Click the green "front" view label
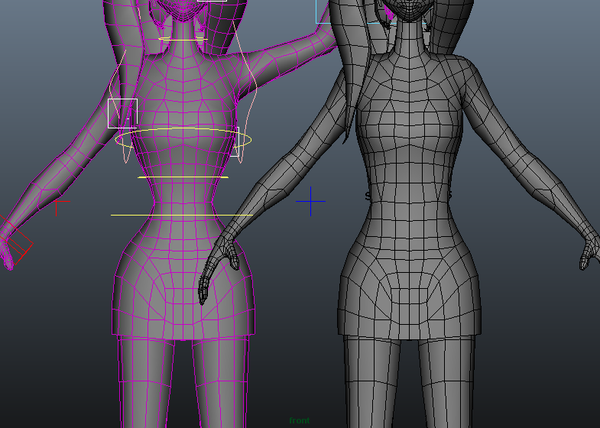Screen dimensions: 600x428 point(300,420)
